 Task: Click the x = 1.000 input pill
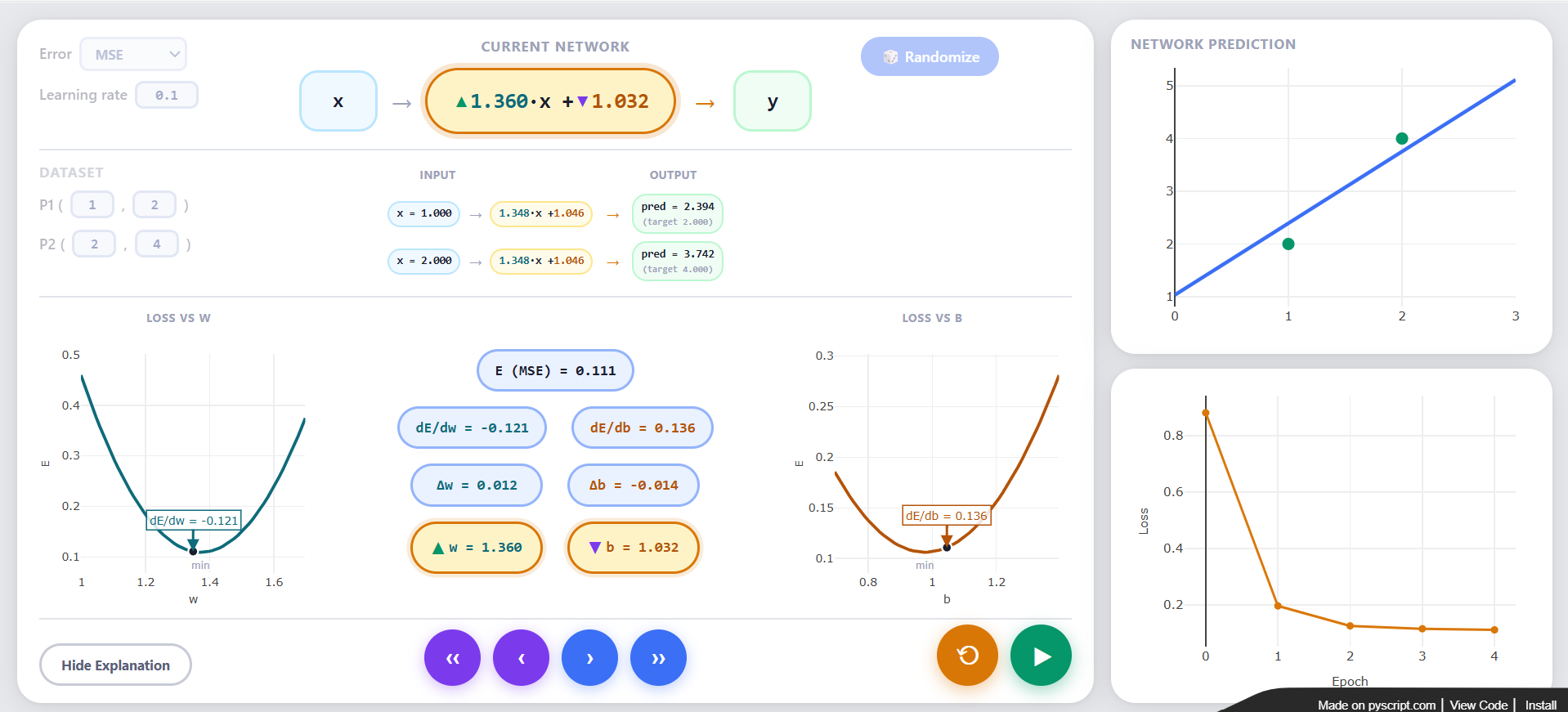pyautogui.click(x=423, y=213)
